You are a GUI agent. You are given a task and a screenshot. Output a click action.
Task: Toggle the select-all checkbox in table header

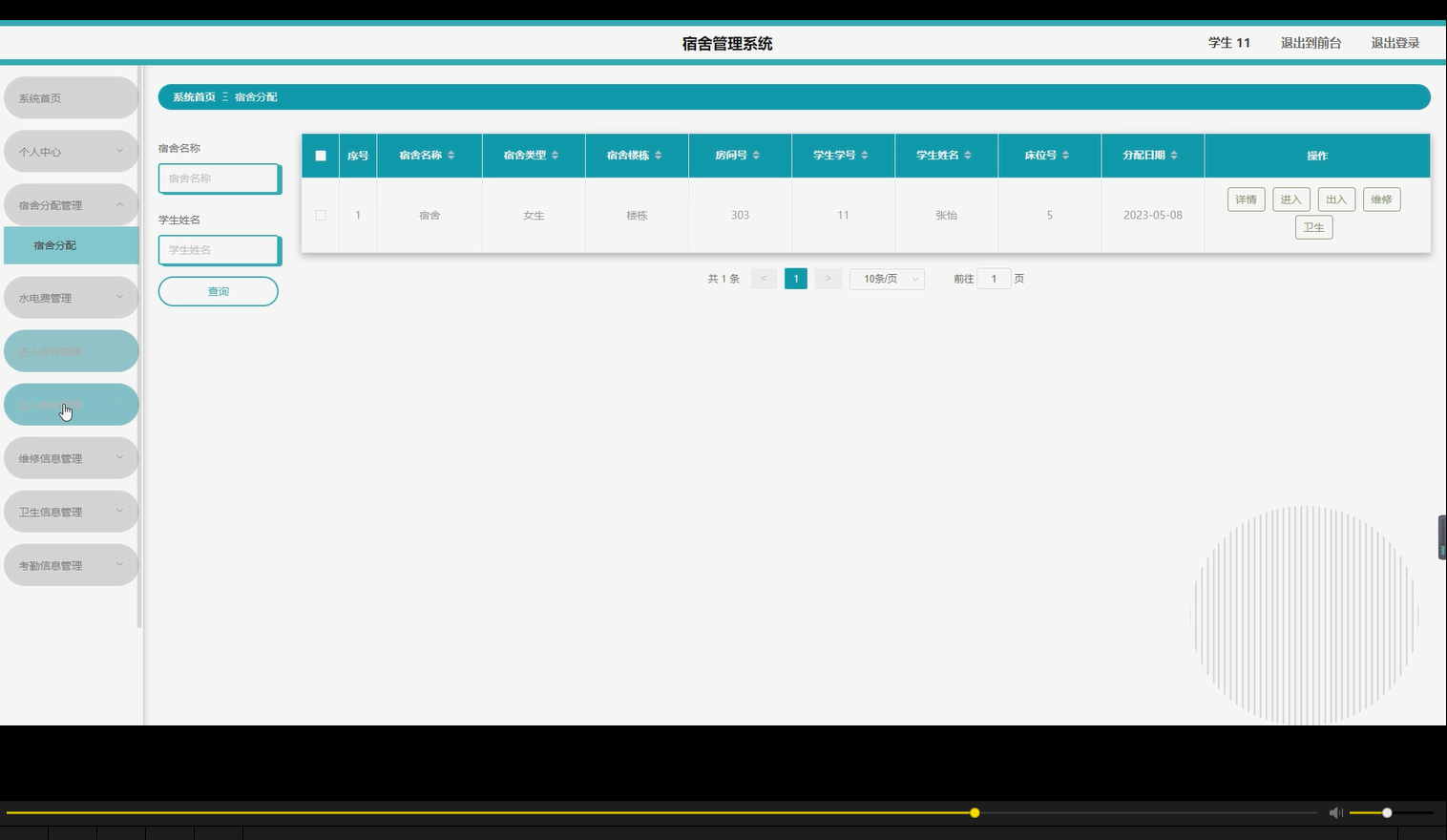(x=321, y=156)
